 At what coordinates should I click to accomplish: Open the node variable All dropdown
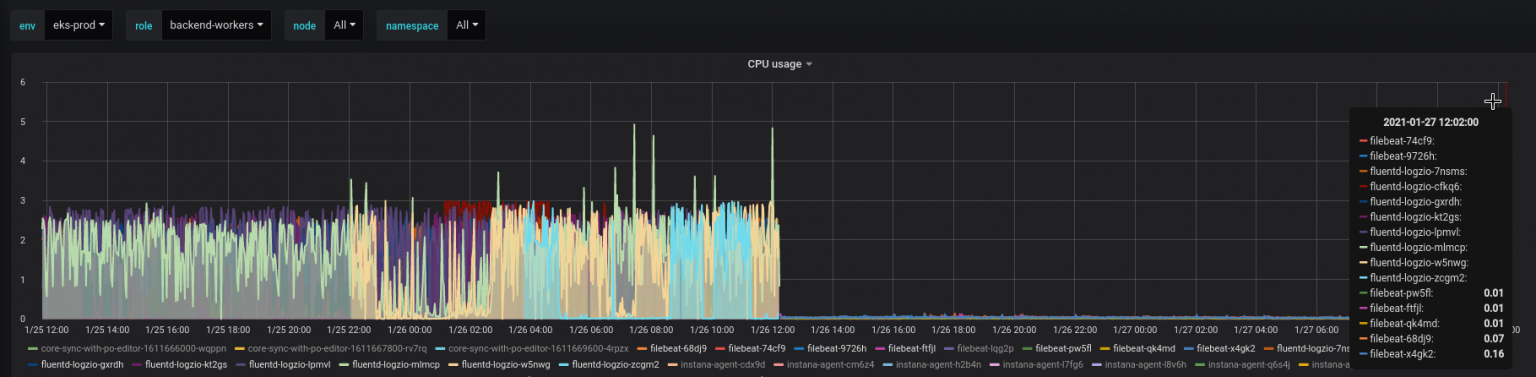point(343,25)
